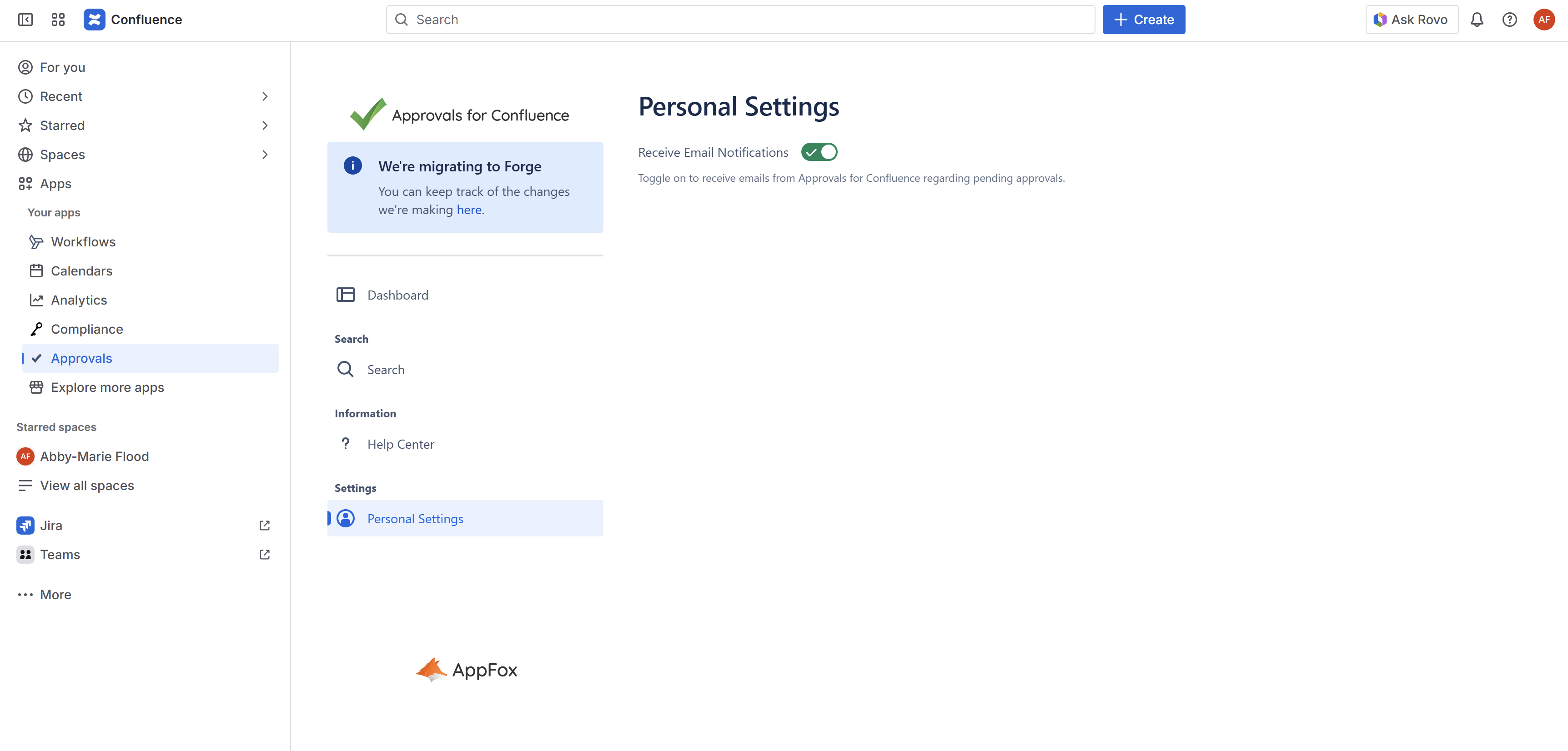The height and width of the screenshot is (751, 1568).
Task: Collapse sidebar using top-left panel icon
Action: click(x=25, y=20)
